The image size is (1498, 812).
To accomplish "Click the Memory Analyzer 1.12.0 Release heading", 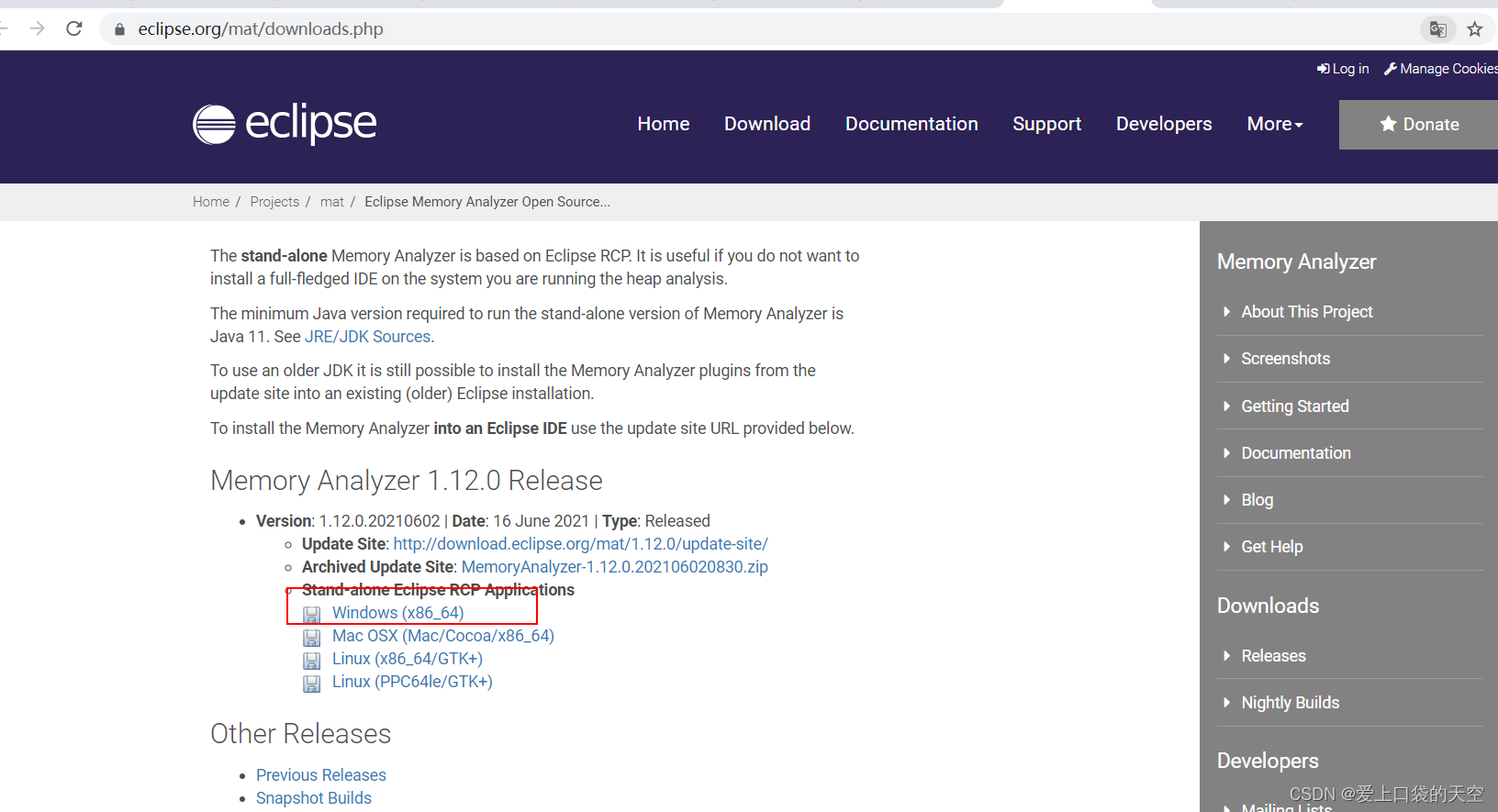I will (x=407, y=481).
